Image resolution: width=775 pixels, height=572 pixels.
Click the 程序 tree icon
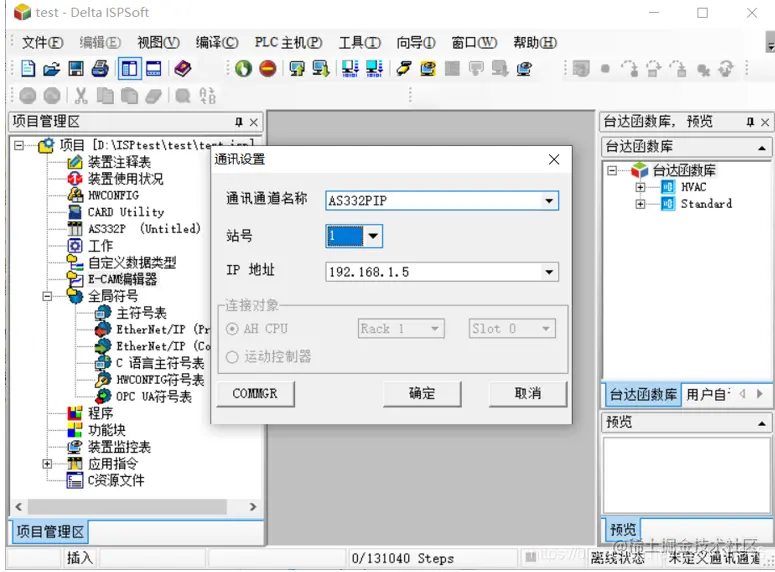click(75, 413)
